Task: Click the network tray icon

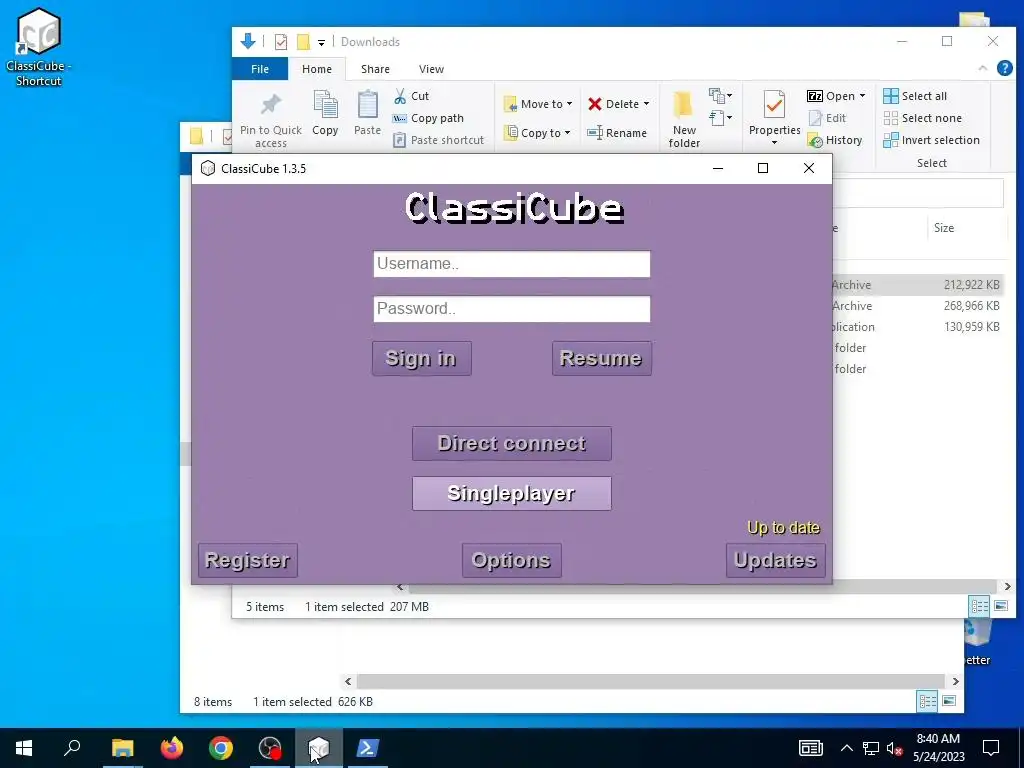Action: (871, 748)
